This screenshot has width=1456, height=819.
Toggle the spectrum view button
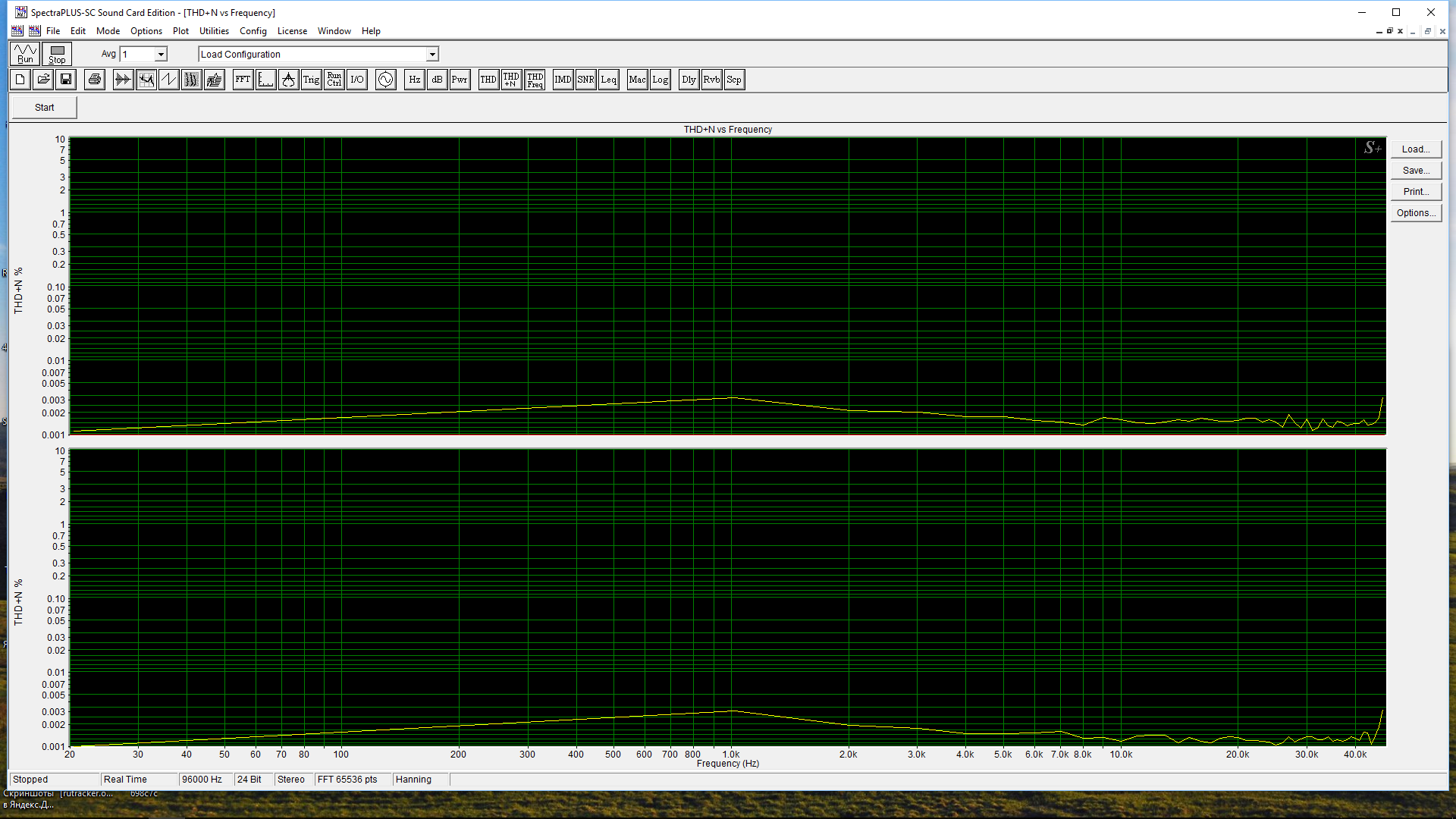coord(146,80)
